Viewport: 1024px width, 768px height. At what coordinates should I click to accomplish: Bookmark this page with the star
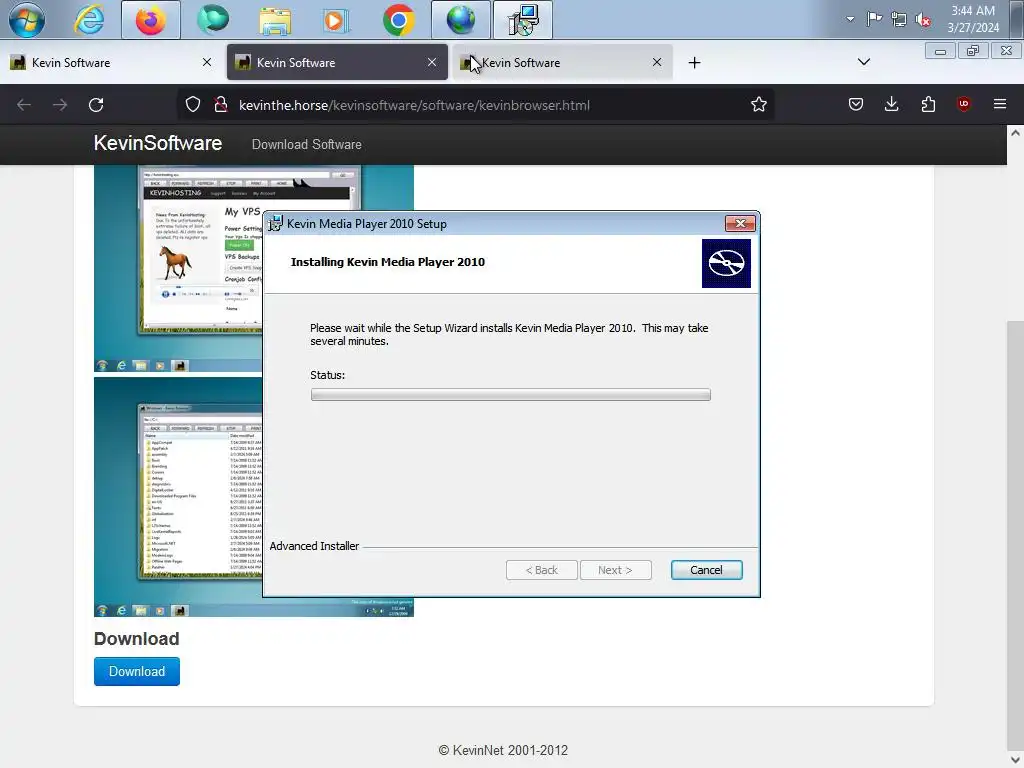pos(758,104)
